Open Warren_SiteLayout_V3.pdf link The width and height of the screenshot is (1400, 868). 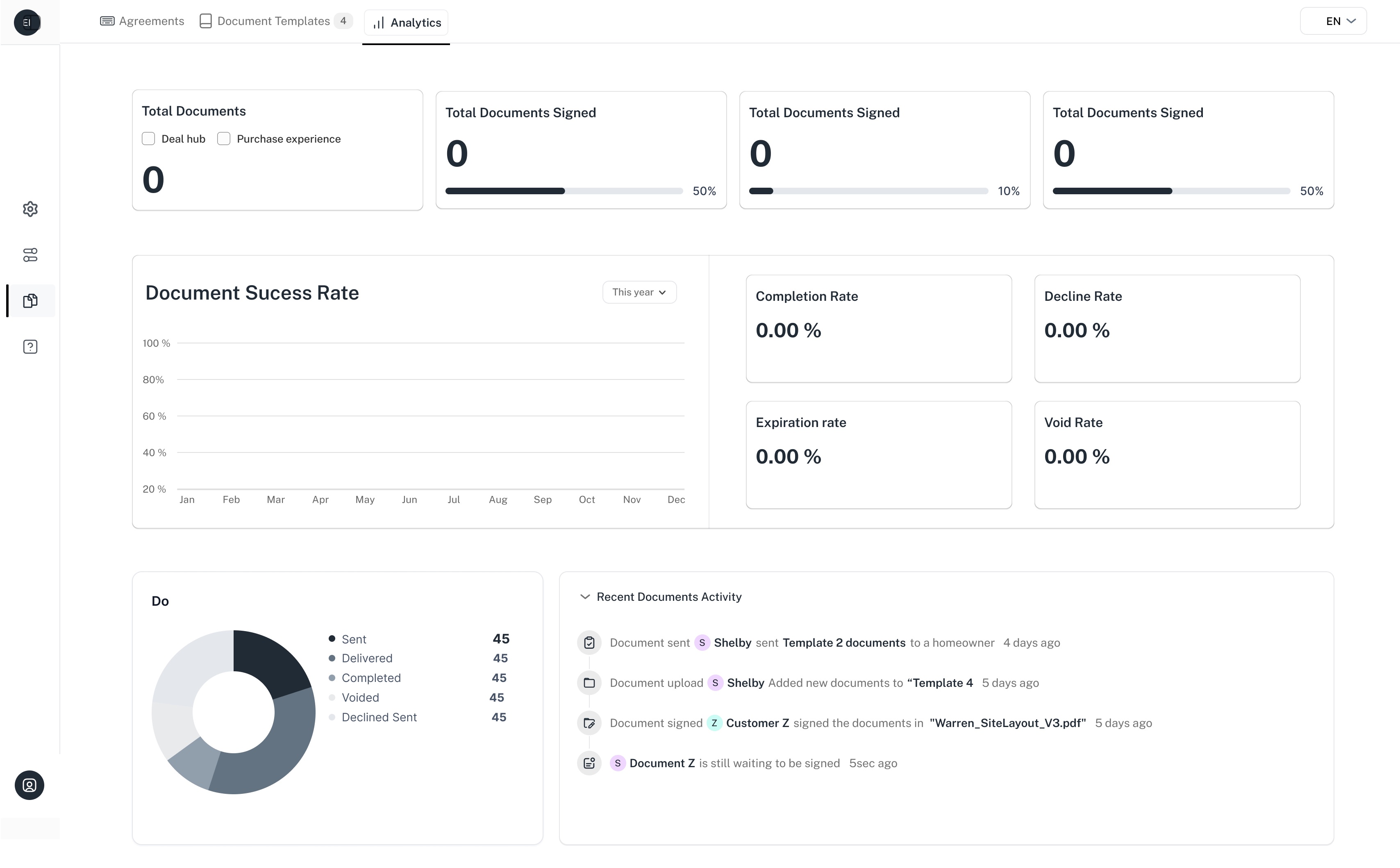coord(1007,723)
